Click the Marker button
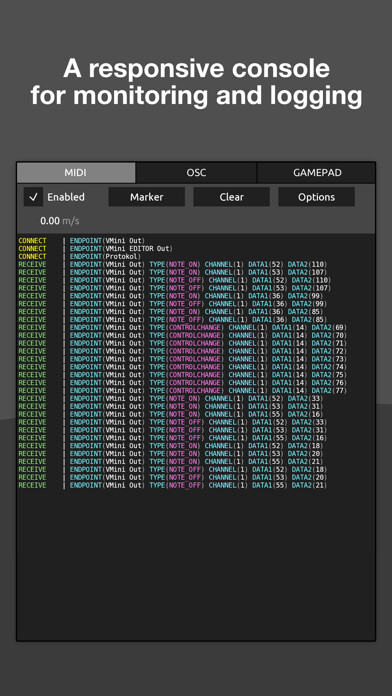The height and width of the screenshot is (696, 392). tap(147, 197)
